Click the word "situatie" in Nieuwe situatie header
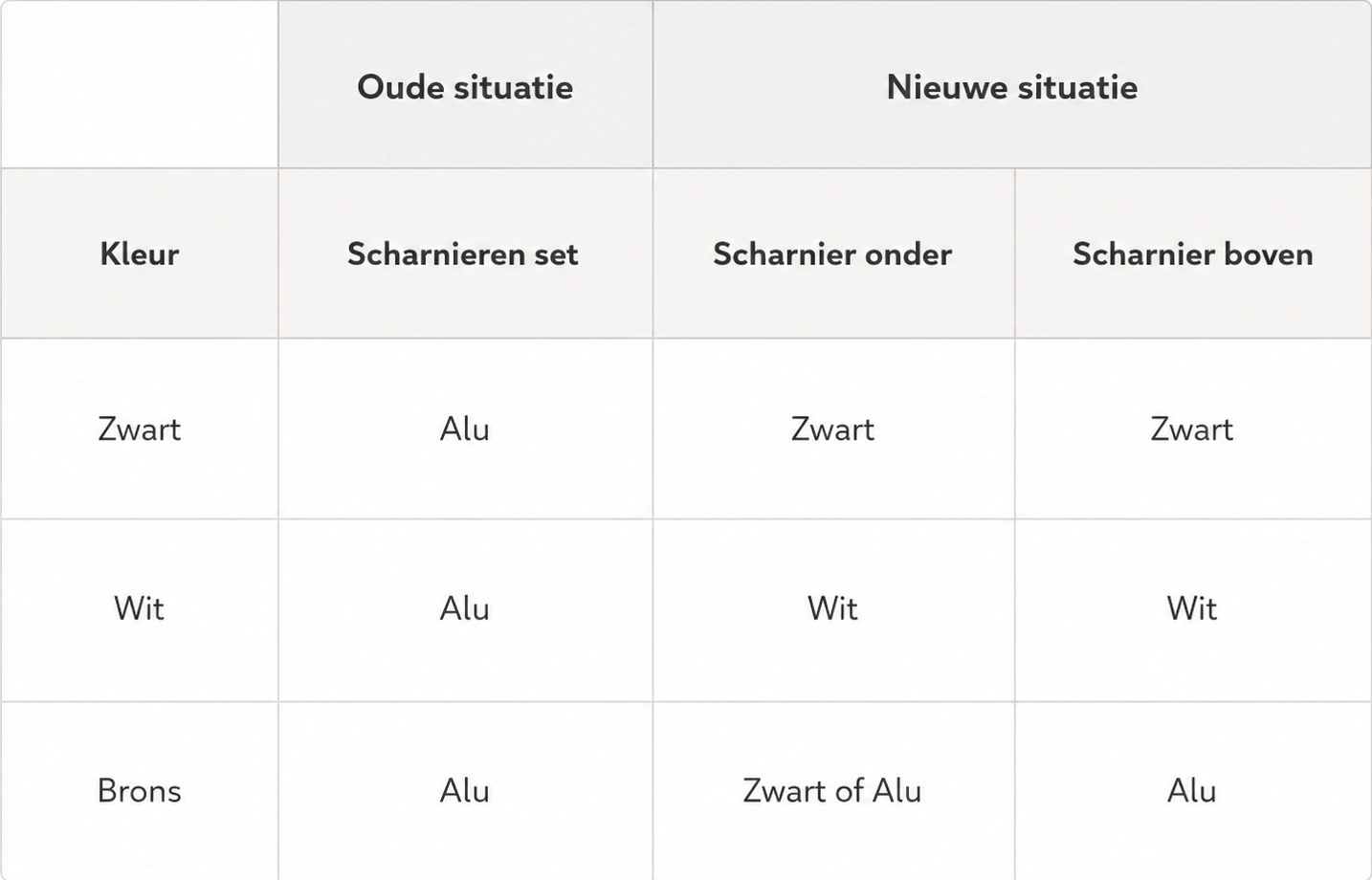 pos(1078,87)
